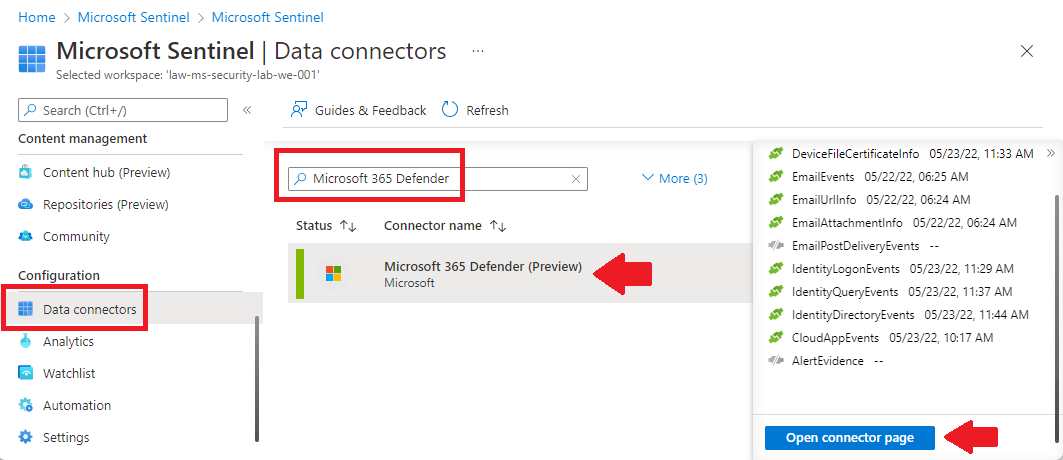Go to Home breadcrumb link
The width and height of the screenshot is (1063, 460).
click(37, 17)
